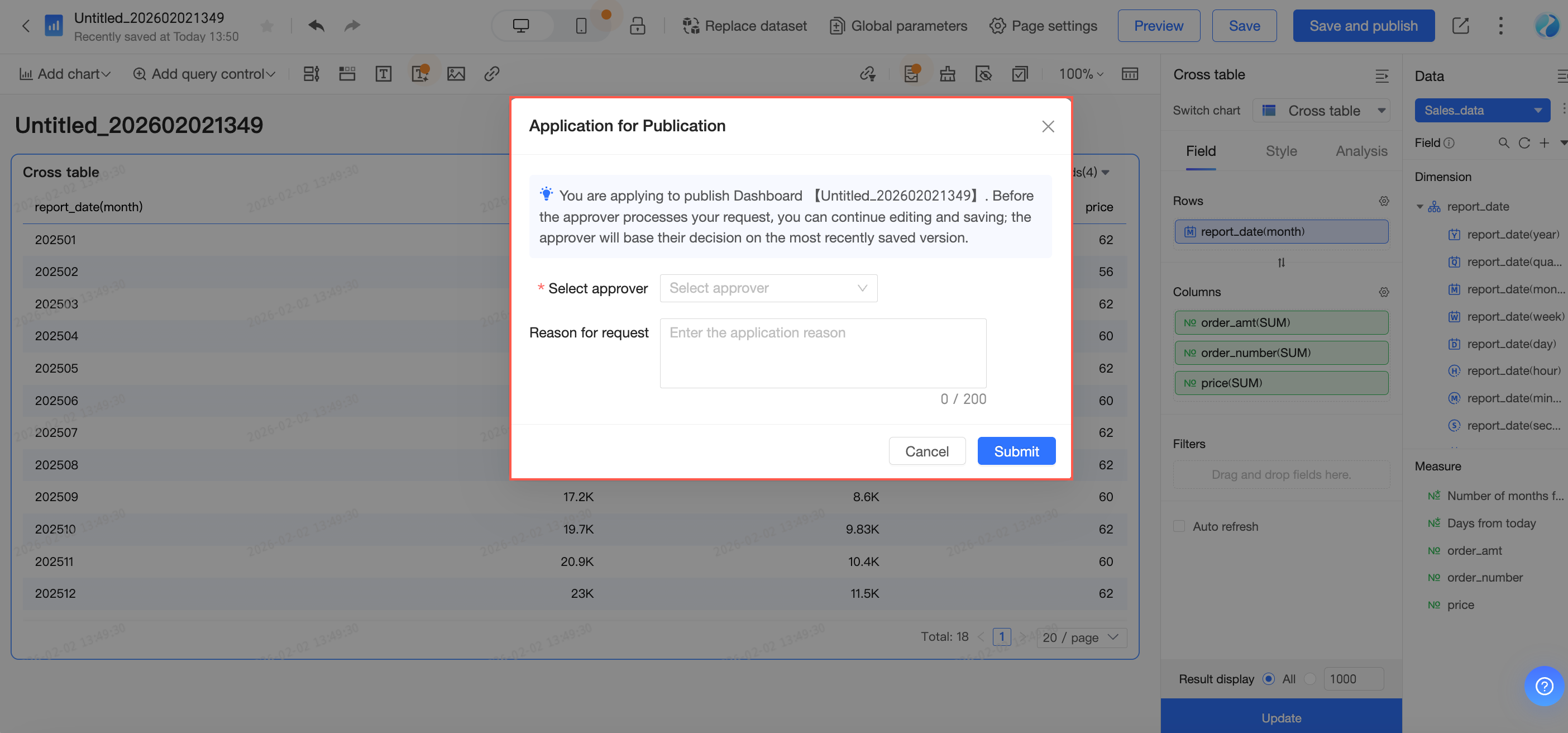Switch to the Analysis tab
The height and width of the screenshot is (733, 1568).
point(1361,151)
